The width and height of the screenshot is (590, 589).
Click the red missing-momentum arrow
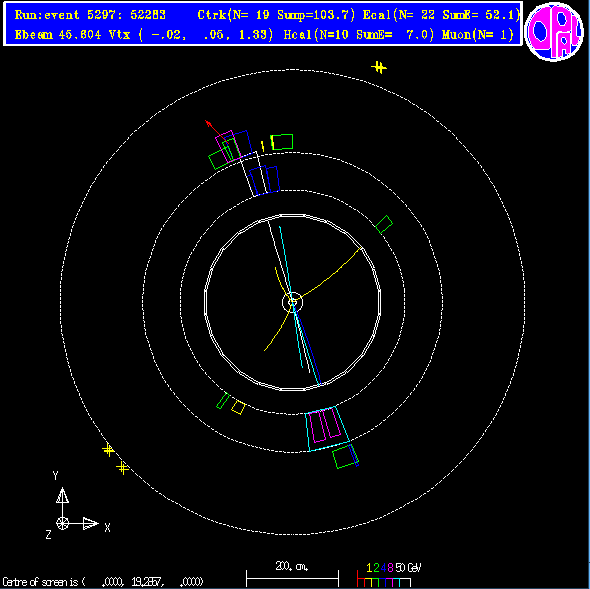click(216, 131)
